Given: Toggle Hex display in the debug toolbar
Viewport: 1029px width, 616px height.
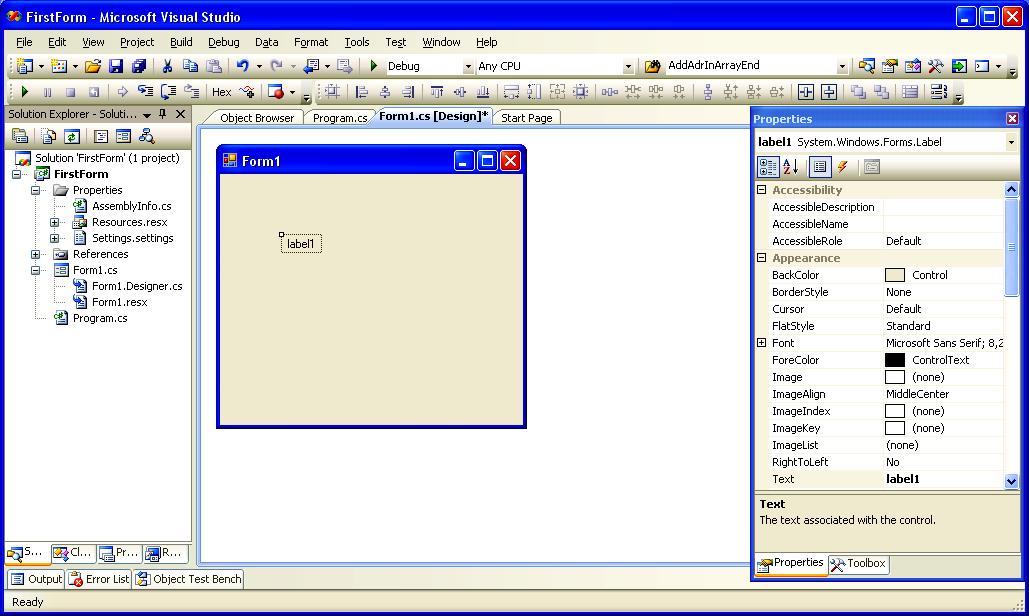Looking at the screenshot, I should click(221, 92).
